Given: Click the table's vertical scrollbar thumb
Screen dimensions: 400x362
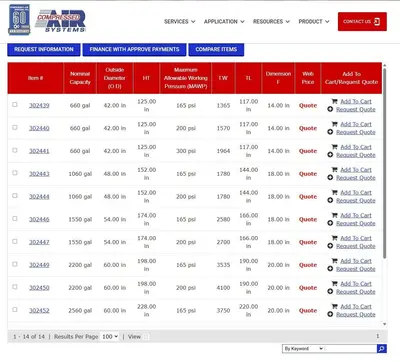Looking at the screenshot, I should click(385, 163).
